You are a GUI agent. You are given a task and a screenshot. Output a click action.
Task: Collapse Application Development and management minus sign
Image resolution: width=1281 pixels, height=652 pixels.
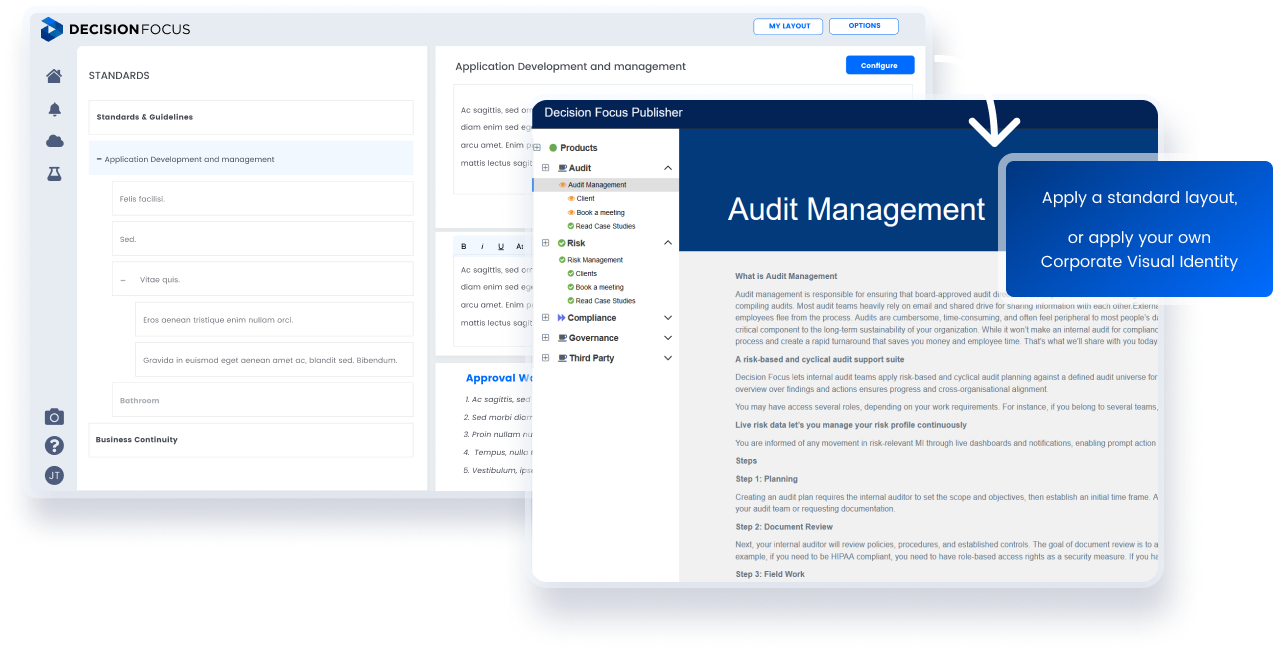(x=99, y=159)
